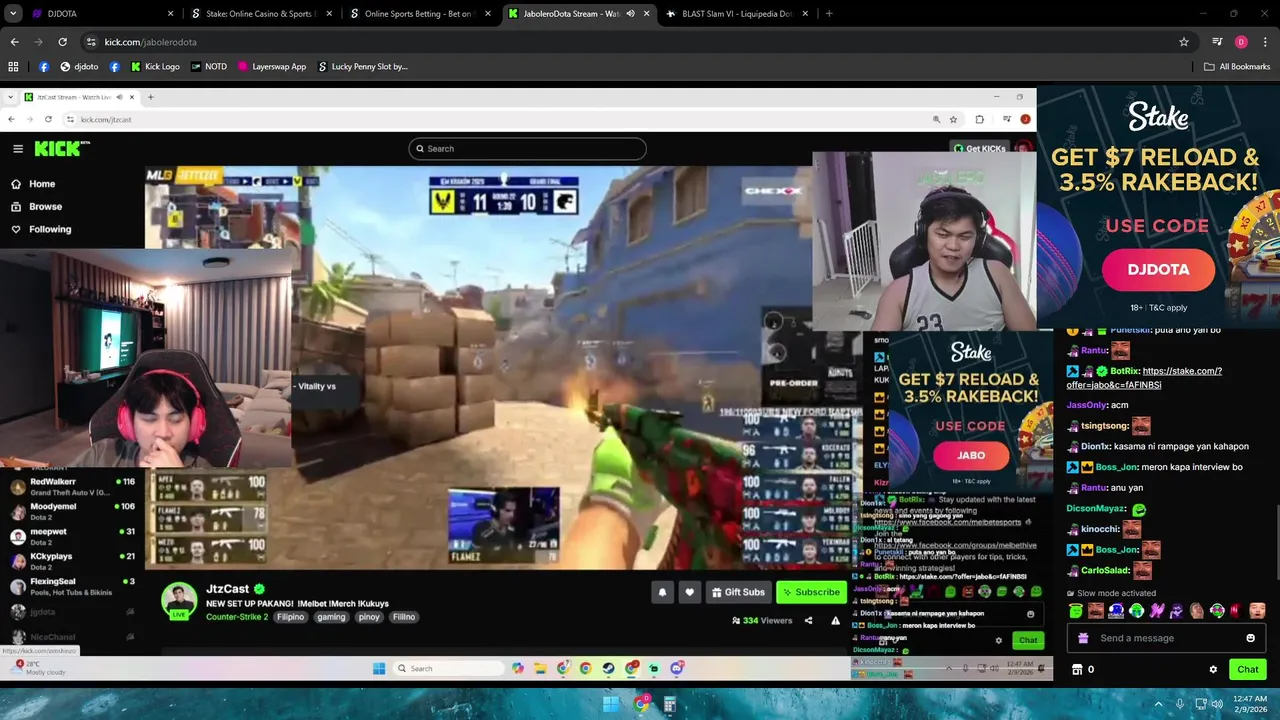Screen dimensions: 1280x720
Task: Open the hamburger menu in streamed Kick page
Action: (18, 149)
